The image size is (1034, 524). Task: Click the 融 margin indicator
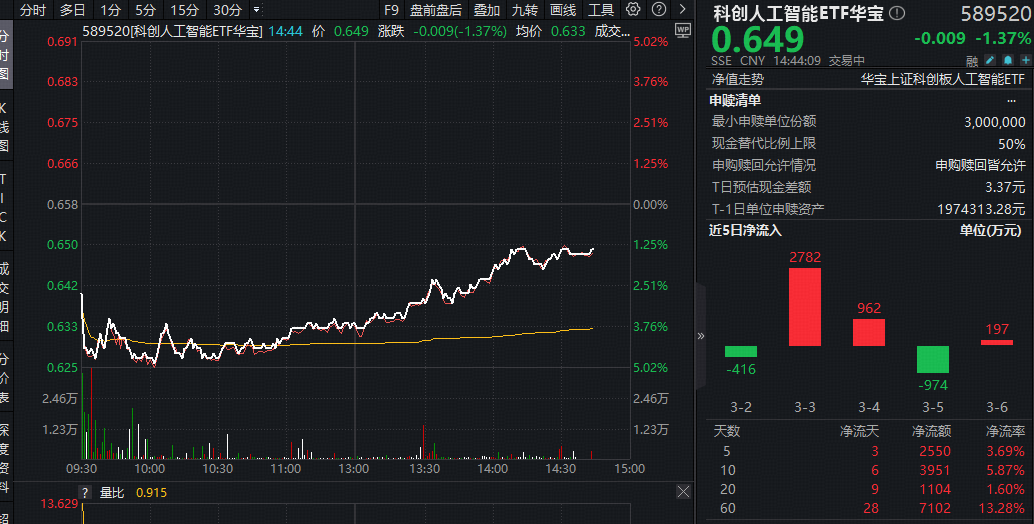tap(972, 61)
